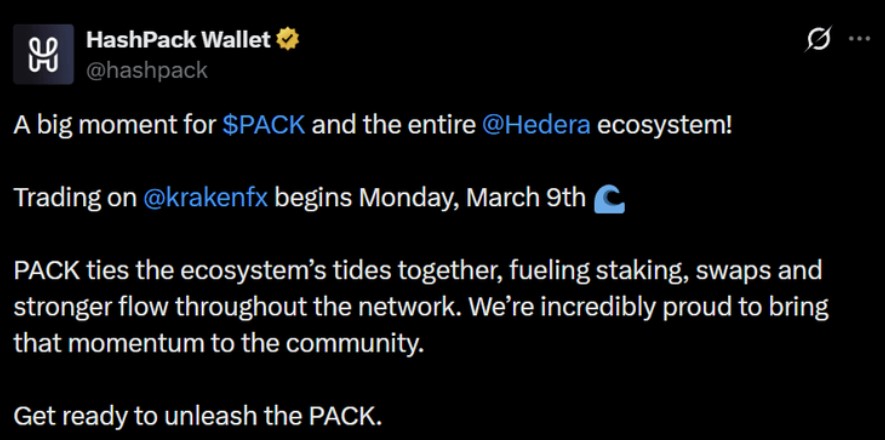Open the @Hedera mention link
Image resolution: width=885 pixels, height=440 pixels.
click(537, 127)
